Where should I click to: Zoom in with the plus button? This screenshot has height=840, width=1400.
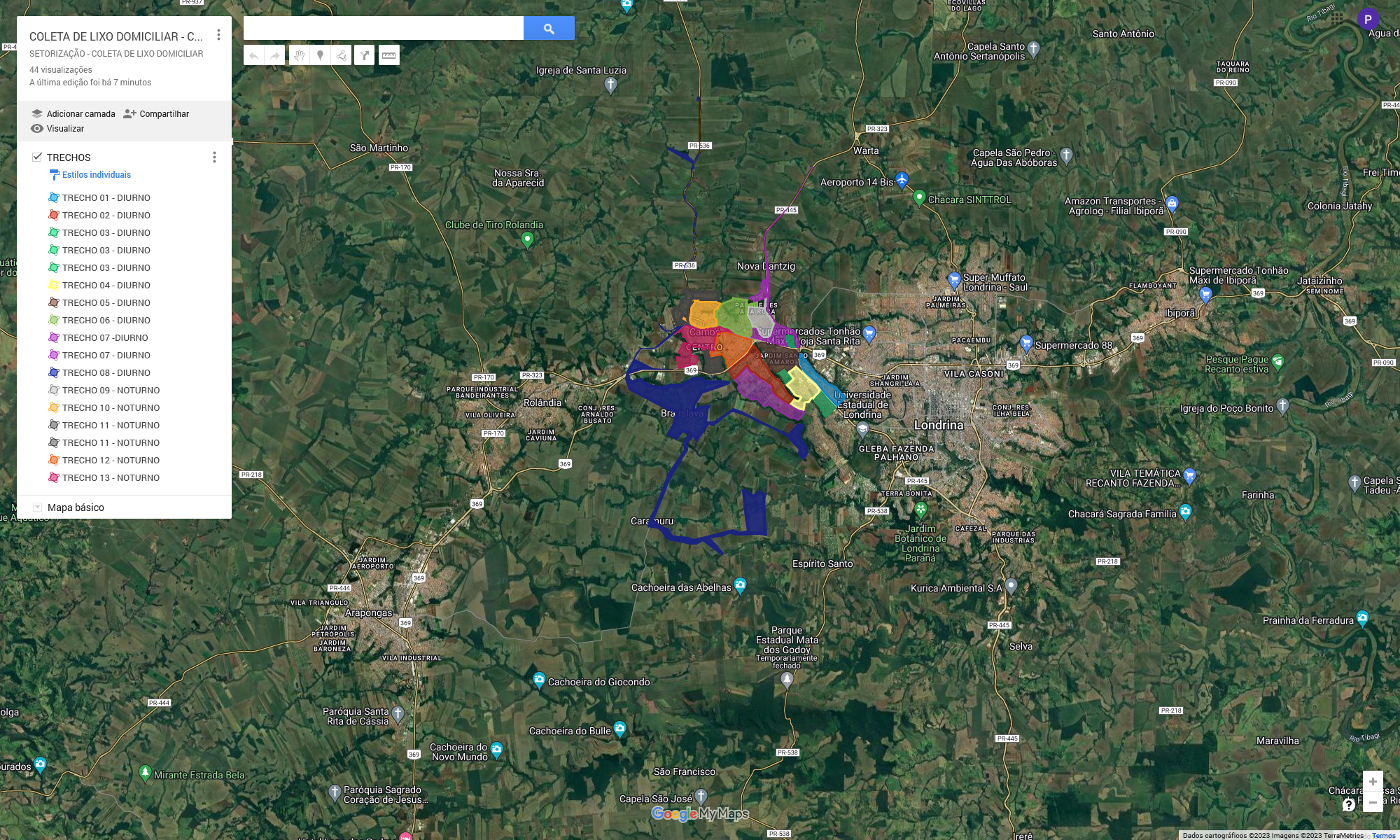1373,781
